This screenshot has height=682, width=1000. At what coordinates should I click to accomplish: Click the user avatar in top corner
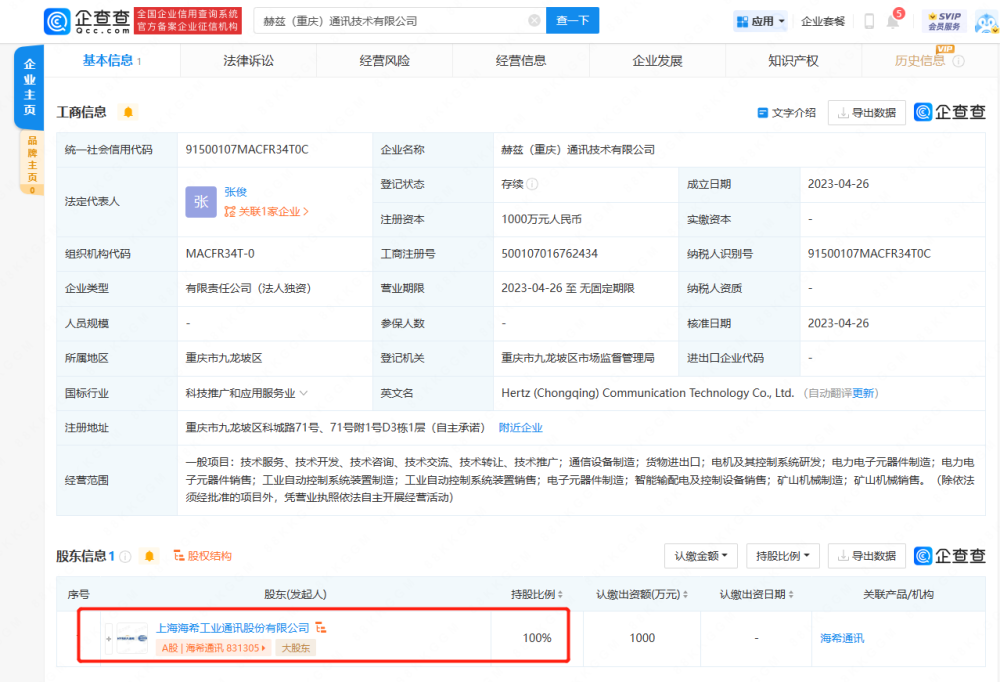coord(987,22)
